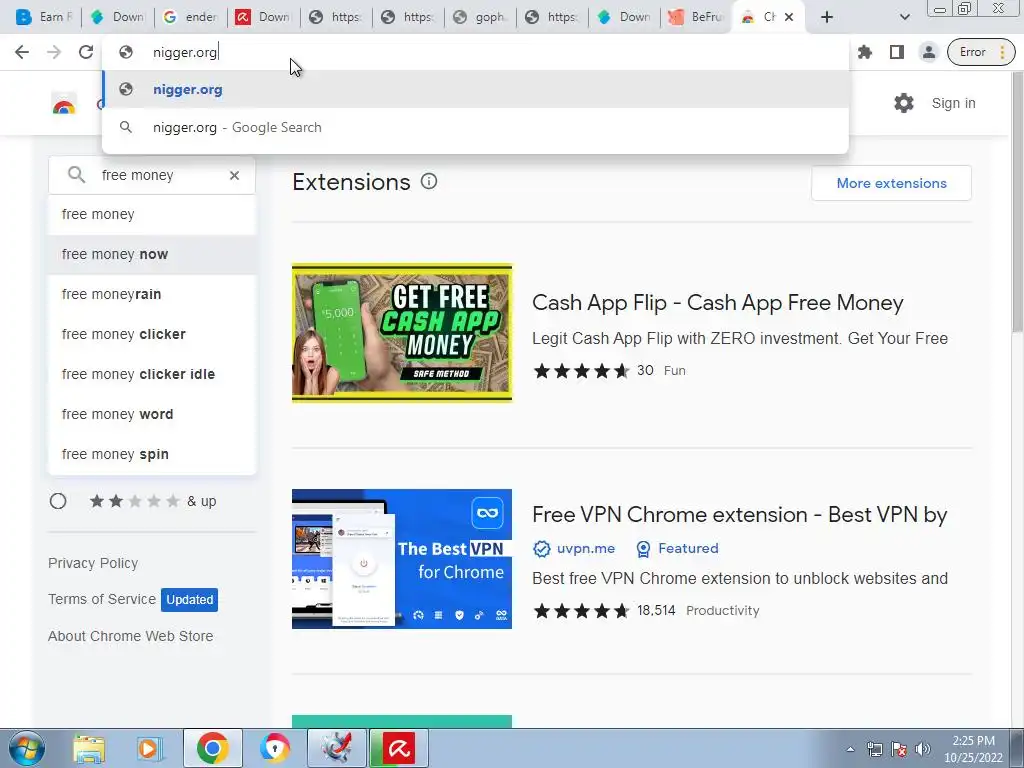The width and height of the screenshot is (1024, 768).
Task: Switch to the 'goph' tab
Action: [481, 17]
